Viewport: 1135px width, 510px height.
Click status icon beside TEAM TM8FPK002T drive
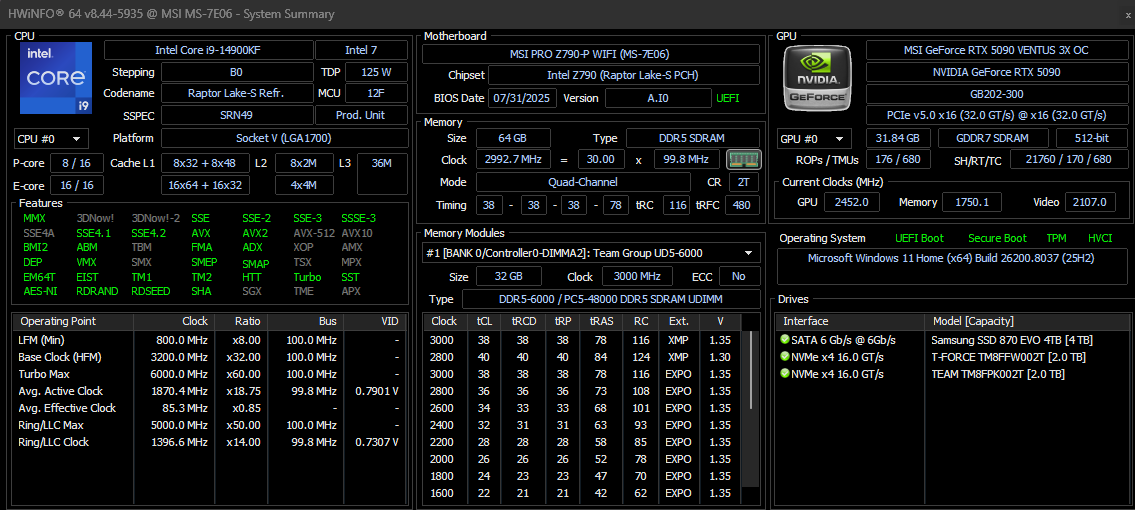[785, 374]
